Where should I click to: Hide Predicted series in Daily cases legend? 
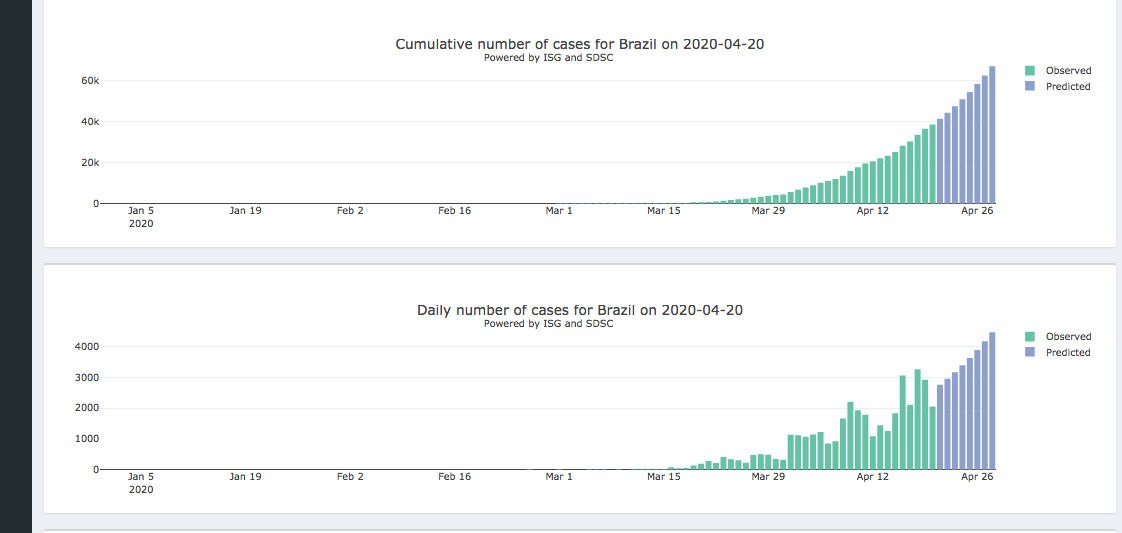[x=1067, y=353]
